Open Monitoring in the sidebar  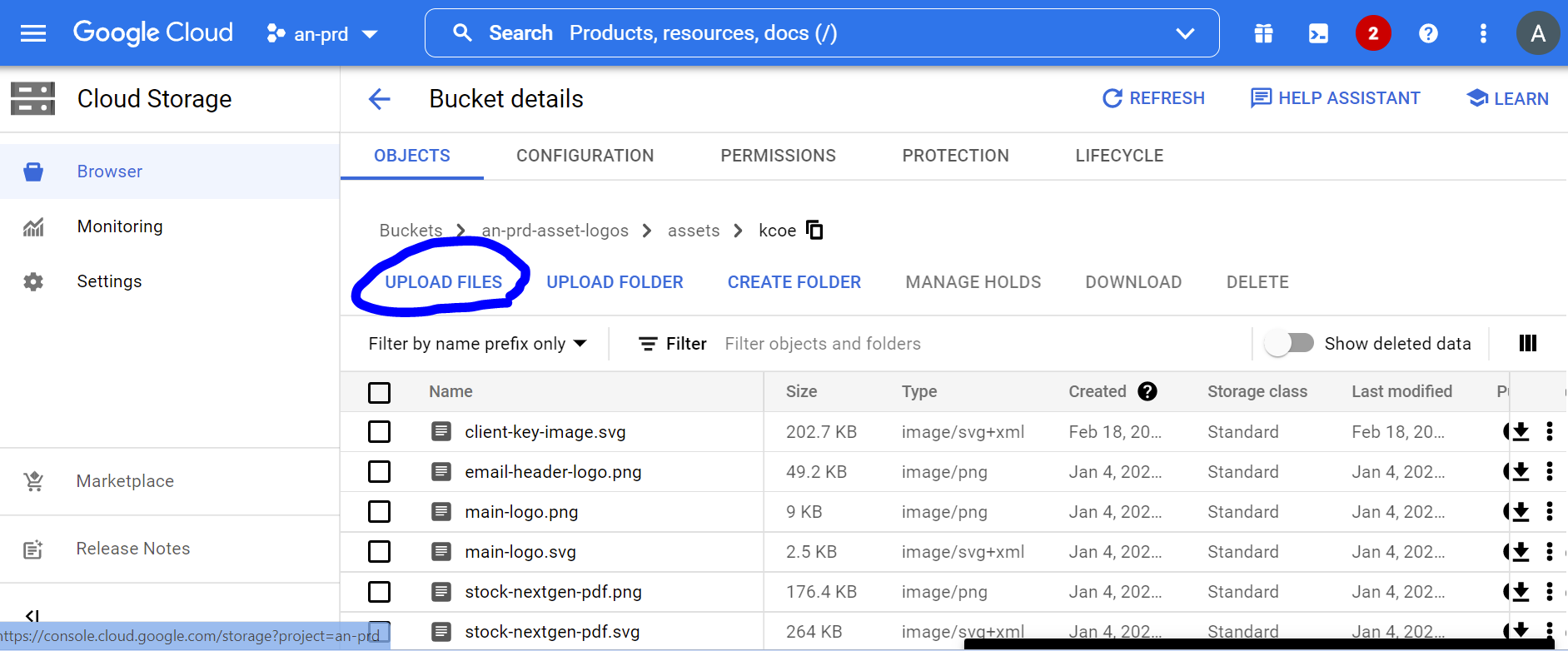click(170, 226)
